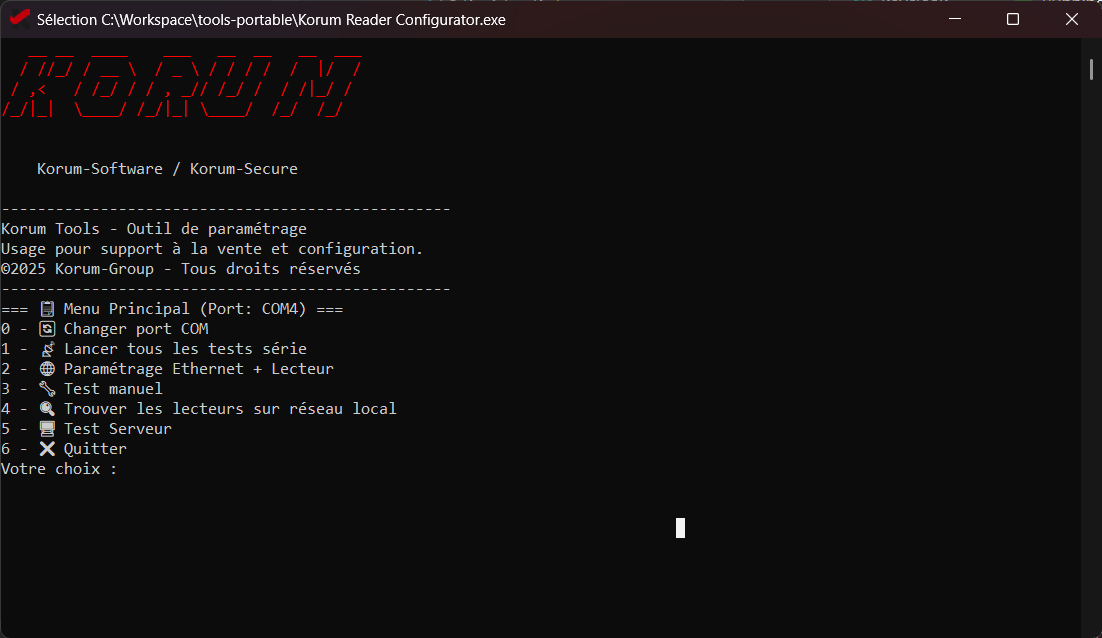Click the 'Lancer tous les tests série' line
1102x638 pixels.
tap(154, 349)
